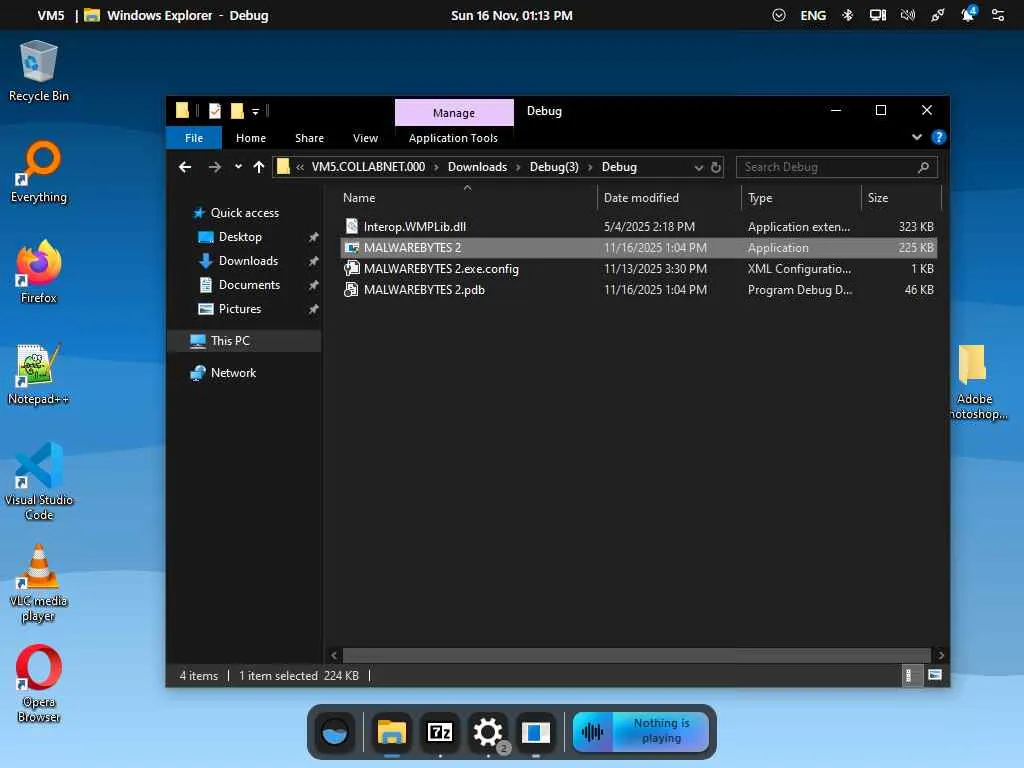This screenshot has height=768, width=1024.
Task: Open the Recycle Bin desktop icon
Action: pos(39,71)
